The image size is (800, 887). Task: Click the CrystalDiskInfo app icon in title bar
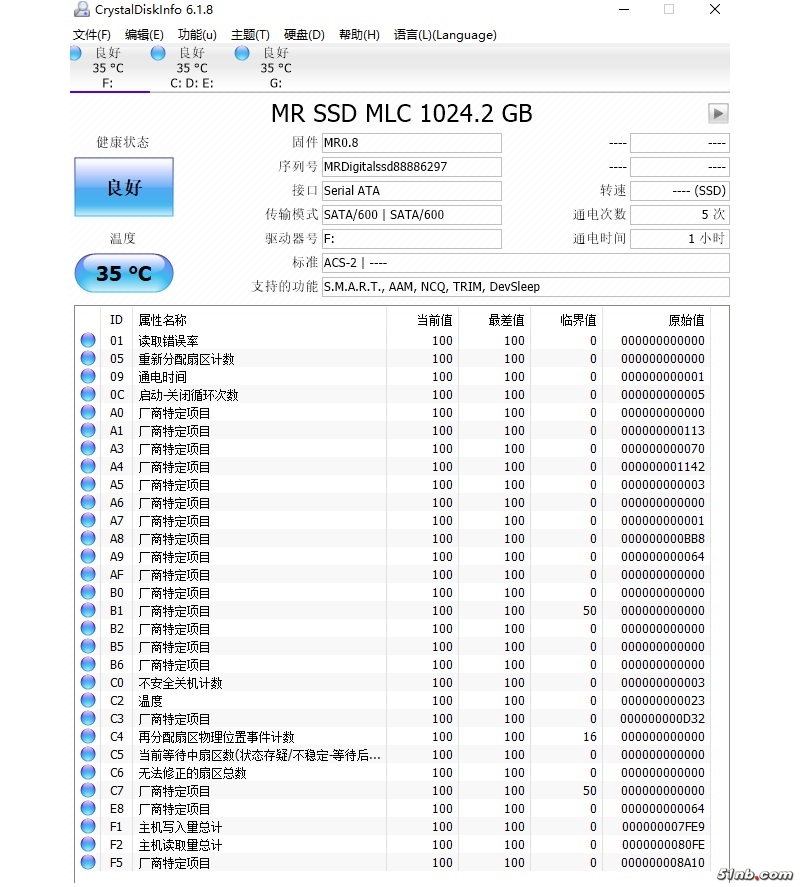(x=81, y=10)
